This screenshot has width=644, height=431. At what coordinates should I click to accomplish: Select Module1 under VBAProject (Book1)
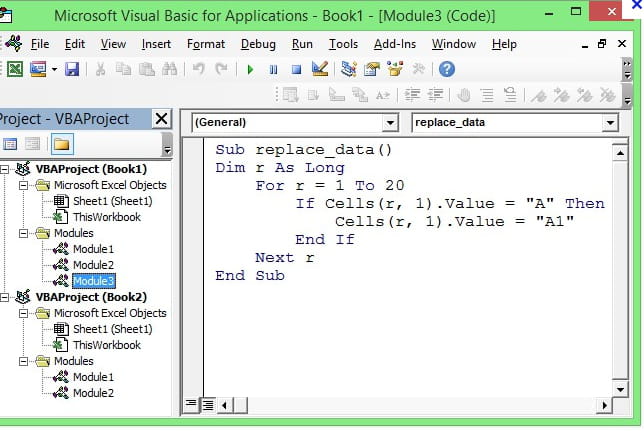[x=93, y=249]
